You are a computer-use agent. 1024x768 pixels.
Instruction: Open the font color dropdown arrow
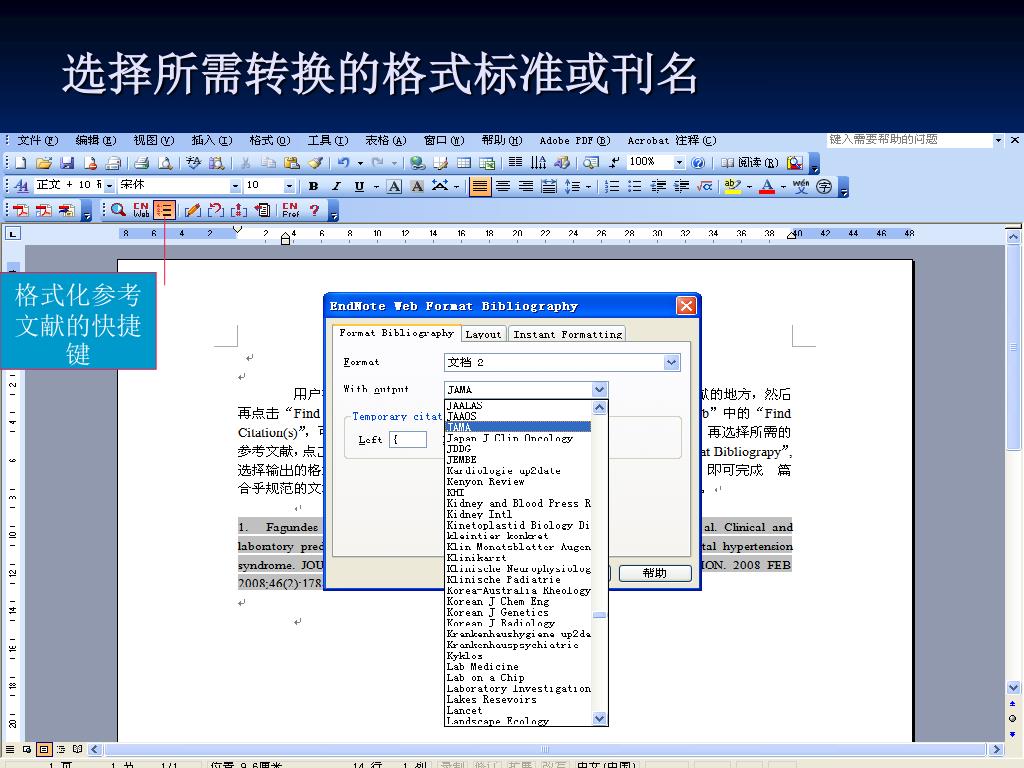pyautogui.click(x=783, y=186)
